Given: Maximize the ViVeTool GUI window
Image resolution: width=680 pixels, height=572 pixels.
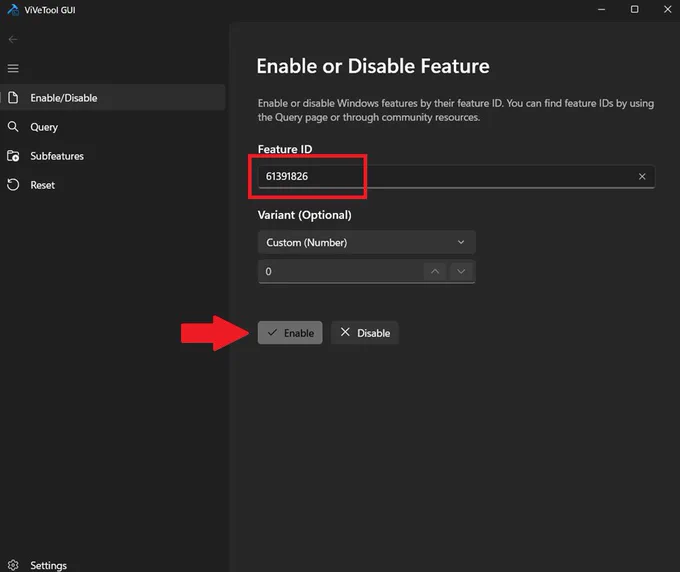Looking at the screenshot, I should pos(634,10).
